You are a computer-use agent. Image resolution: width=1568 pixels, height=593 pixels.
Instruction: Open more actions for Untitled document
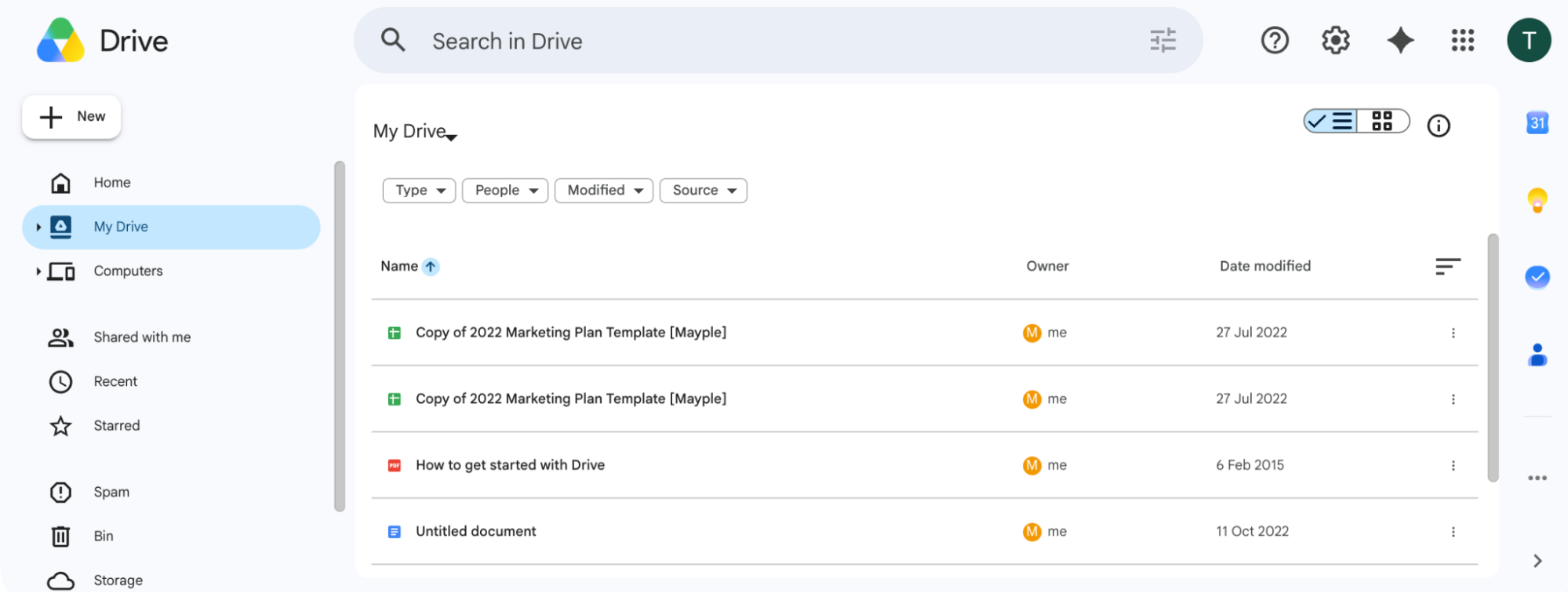[1453, 532]
